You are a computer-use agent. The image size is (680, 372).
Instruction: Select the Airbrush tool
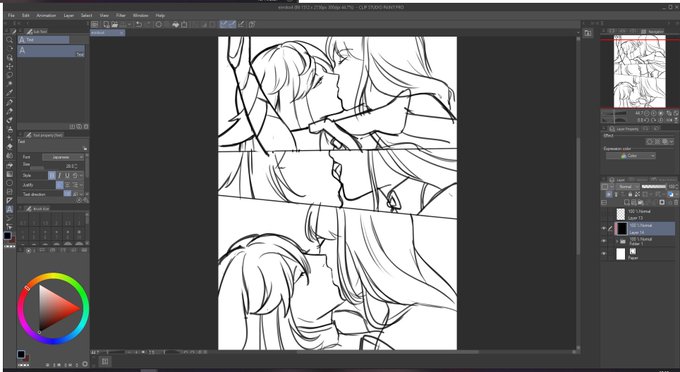(x=10, y=129)
